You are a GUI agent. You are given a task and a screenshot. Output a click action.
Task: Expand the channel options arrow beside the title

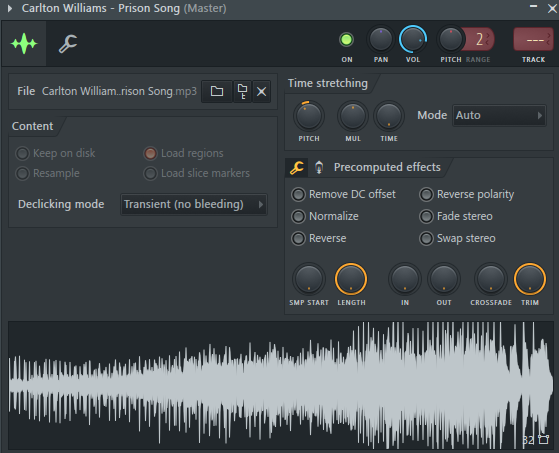click(x=10, y=8)
